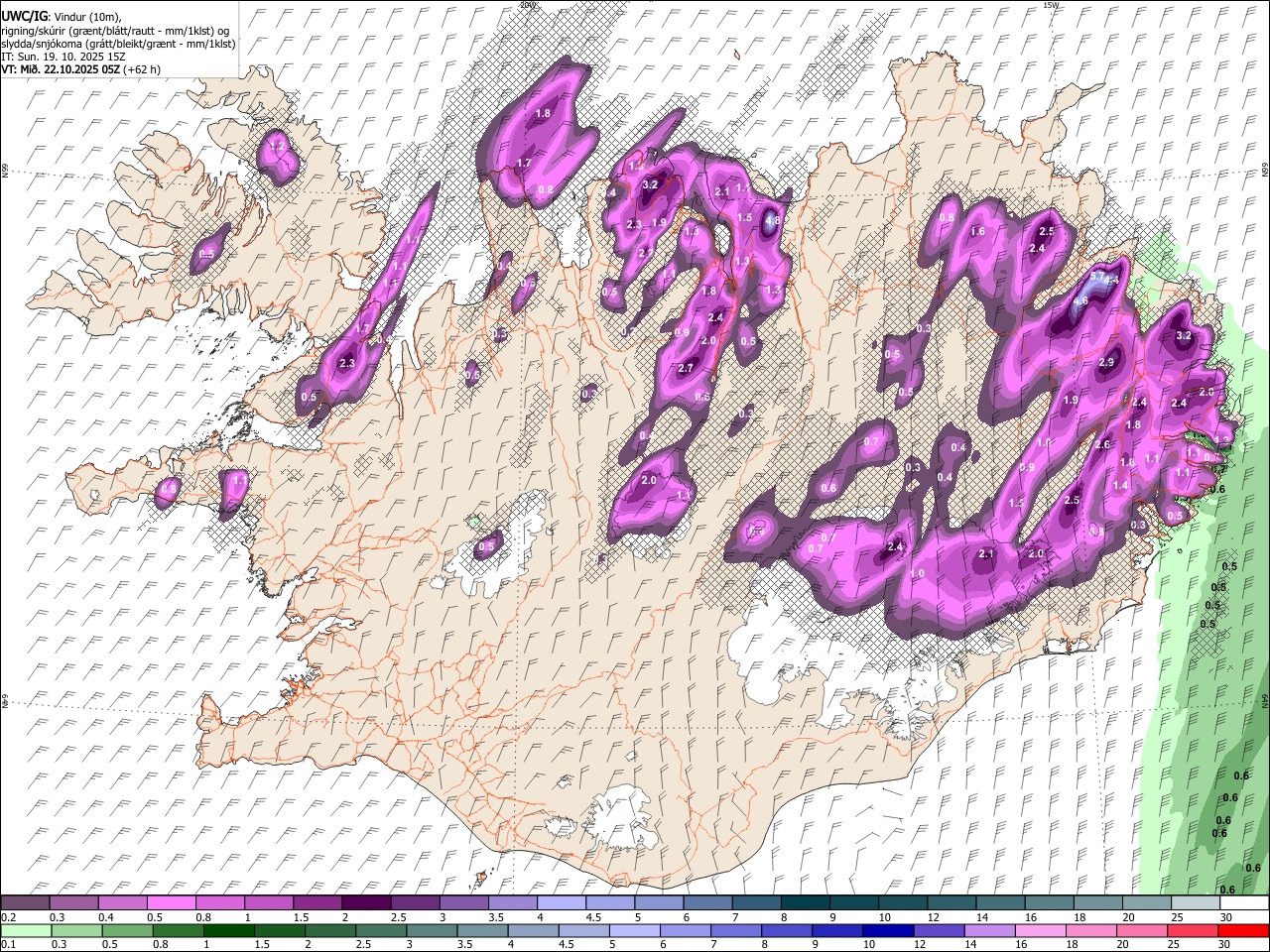Click the 4.6 snowfall value on the map
The width and height of the screenshot is (1270, 952).
click(1081, 300)
